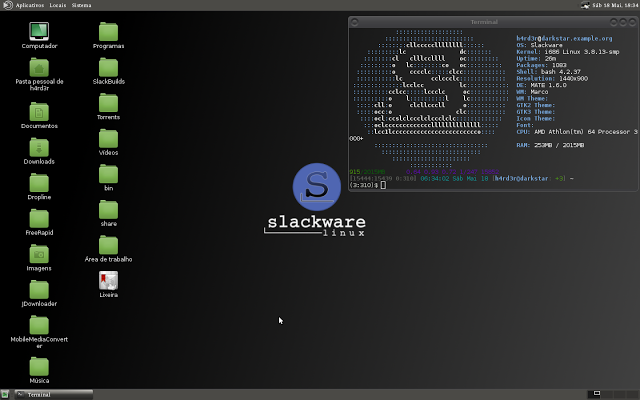The height and width of the screenshot is (400, 640).
Task: Open the Música folder icon
Action: point(39,367)
